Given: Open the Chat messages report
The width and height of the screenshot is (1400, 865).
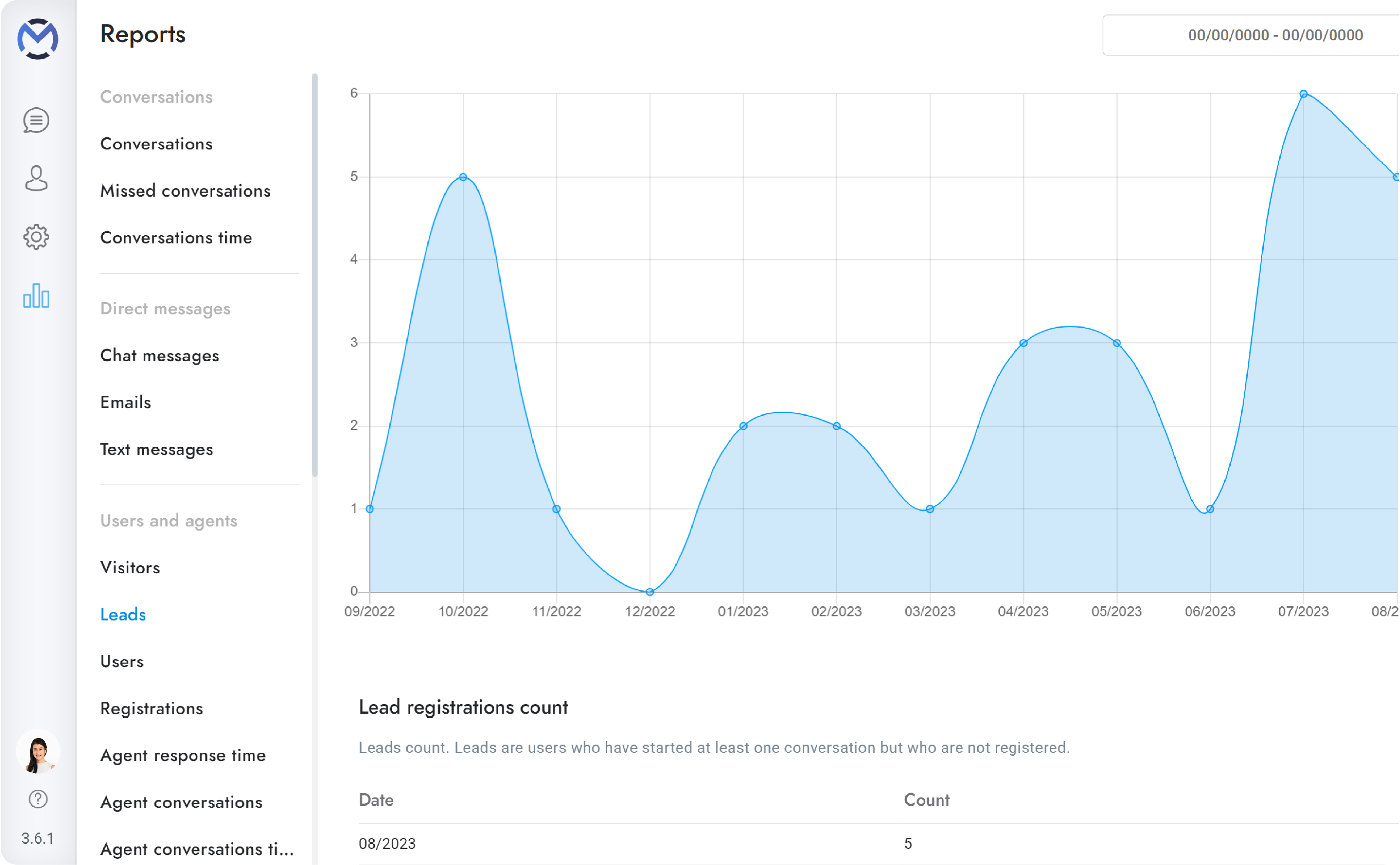Looking at the screenshot, I should [x=160, y=356].
